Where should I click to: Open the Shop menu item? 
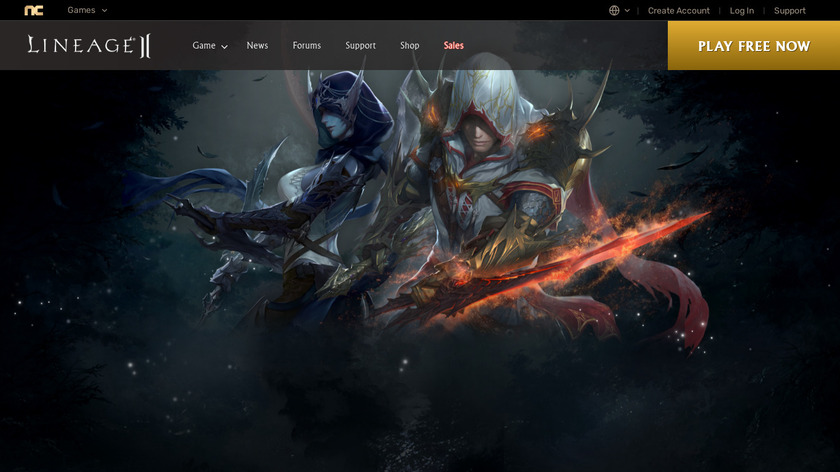[x=409, y=46]
